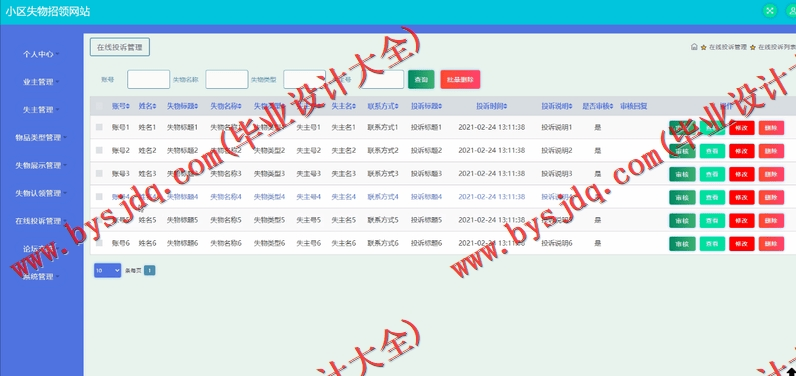796x376 pixels.
Task: Click 修改 button in 账号3 row
Action: coord(742,174)
